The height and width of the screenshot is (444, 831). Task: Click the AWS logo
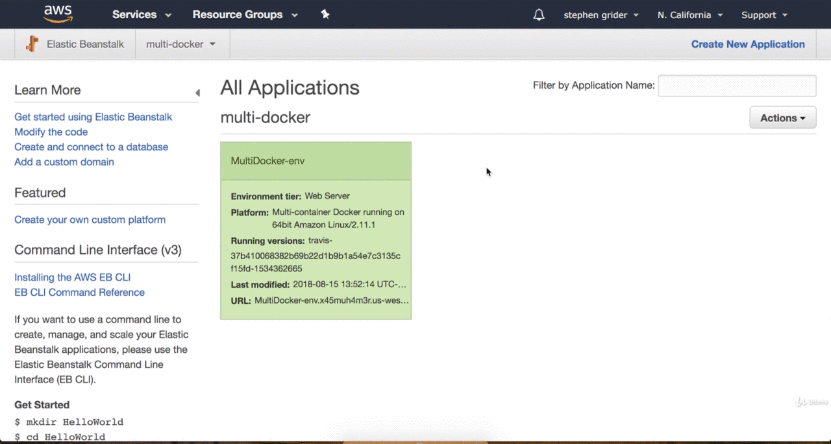click(x=58, y=14)
